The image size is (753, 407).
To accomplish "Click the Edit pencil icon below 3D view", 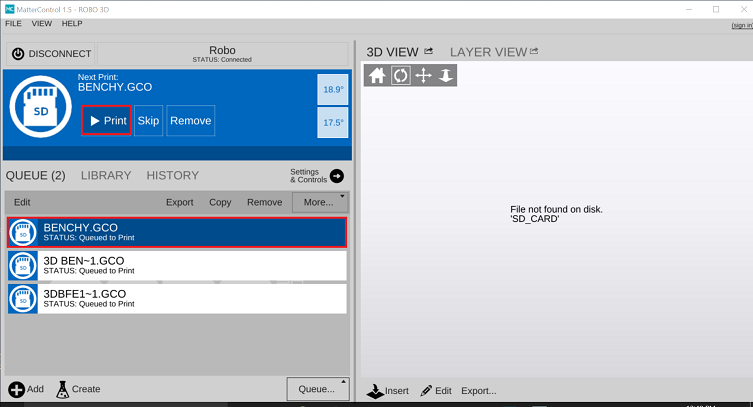I will (x=426, y=391).
